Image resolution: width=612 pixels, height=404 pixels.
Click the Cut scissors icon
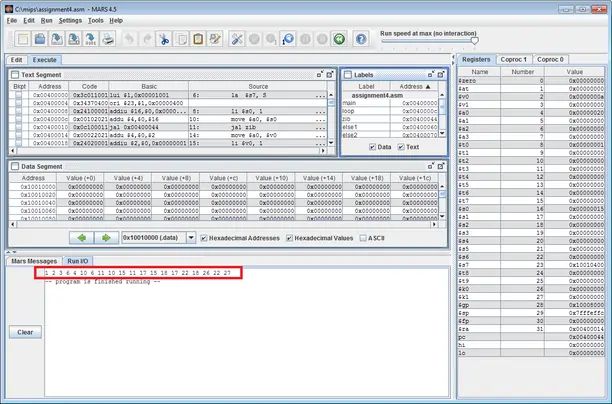click(164, 39)
